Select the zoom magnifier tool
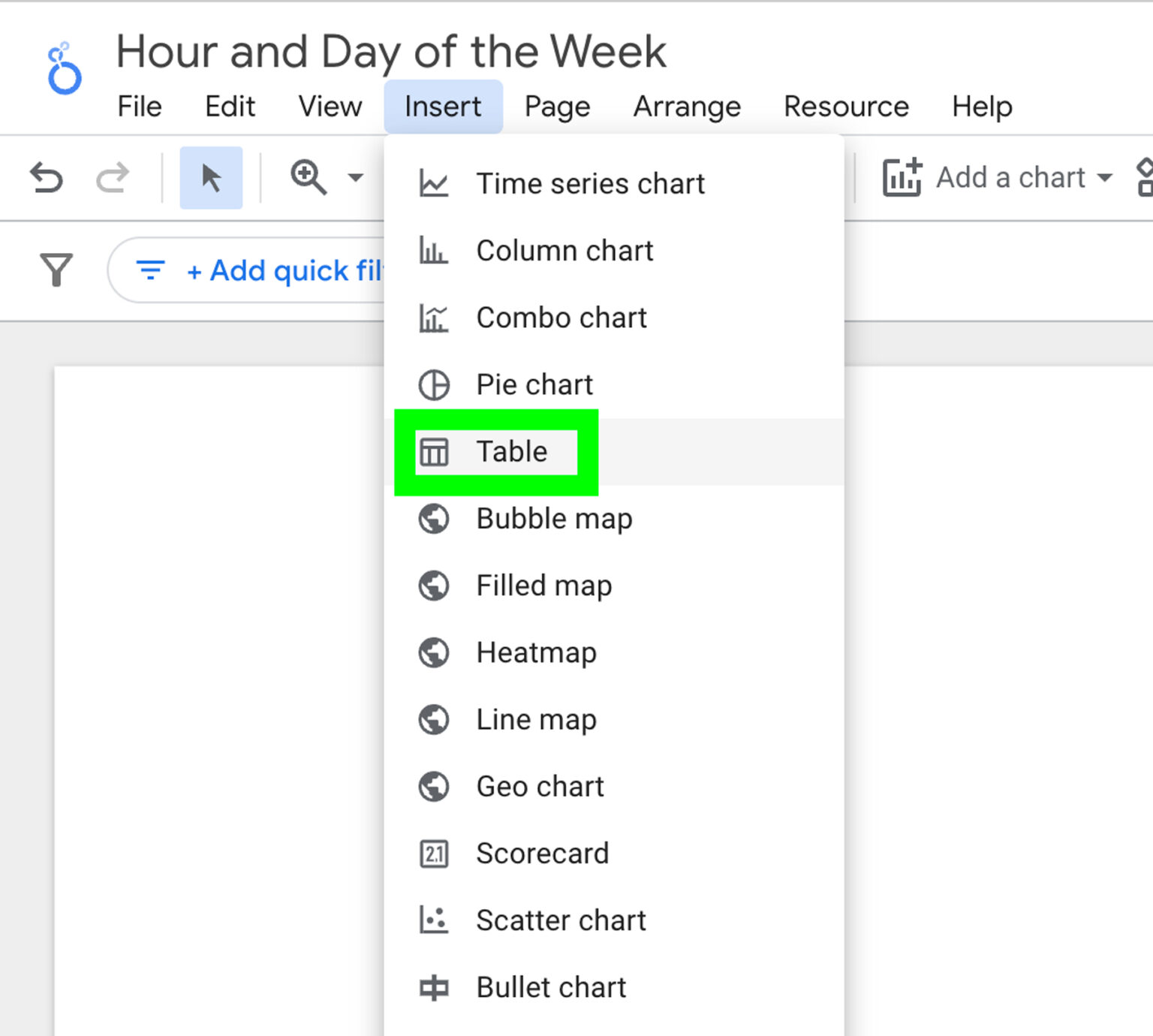 point(307,177)
